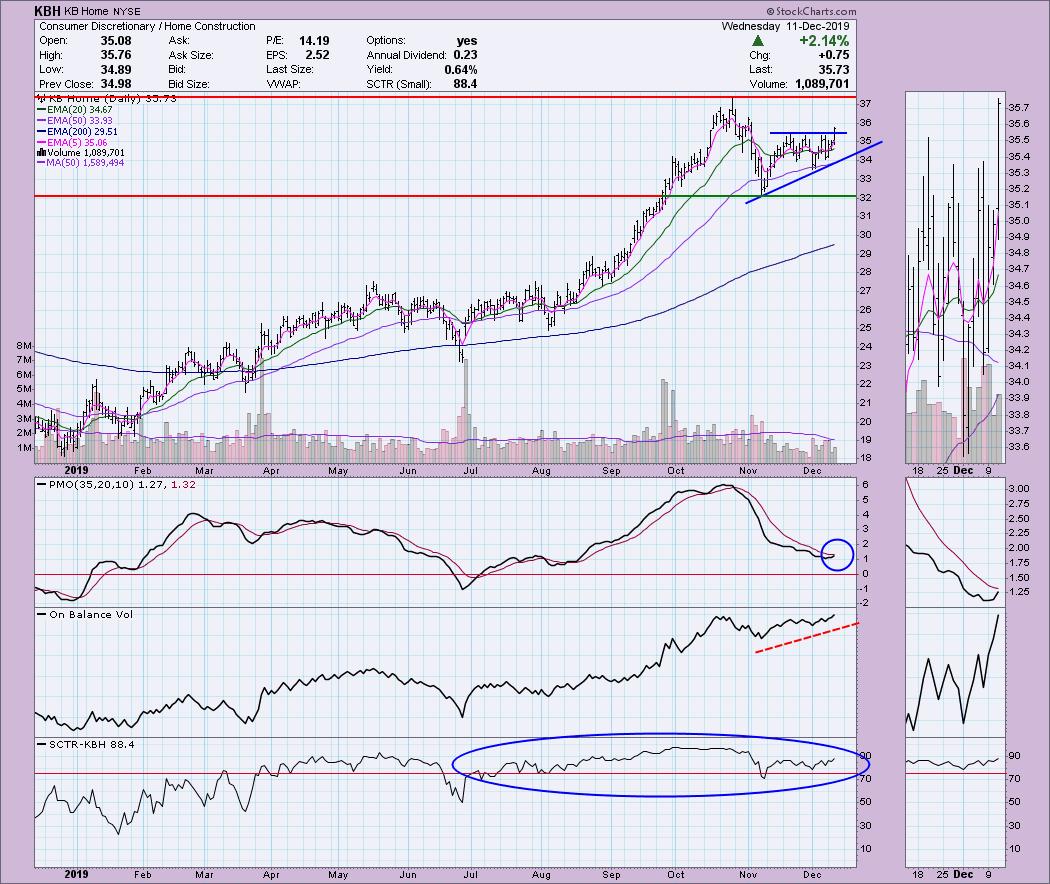Click the green up-triangle change indicator
The height and width of the screenshot is (884, 1050).
coord(757,41)
